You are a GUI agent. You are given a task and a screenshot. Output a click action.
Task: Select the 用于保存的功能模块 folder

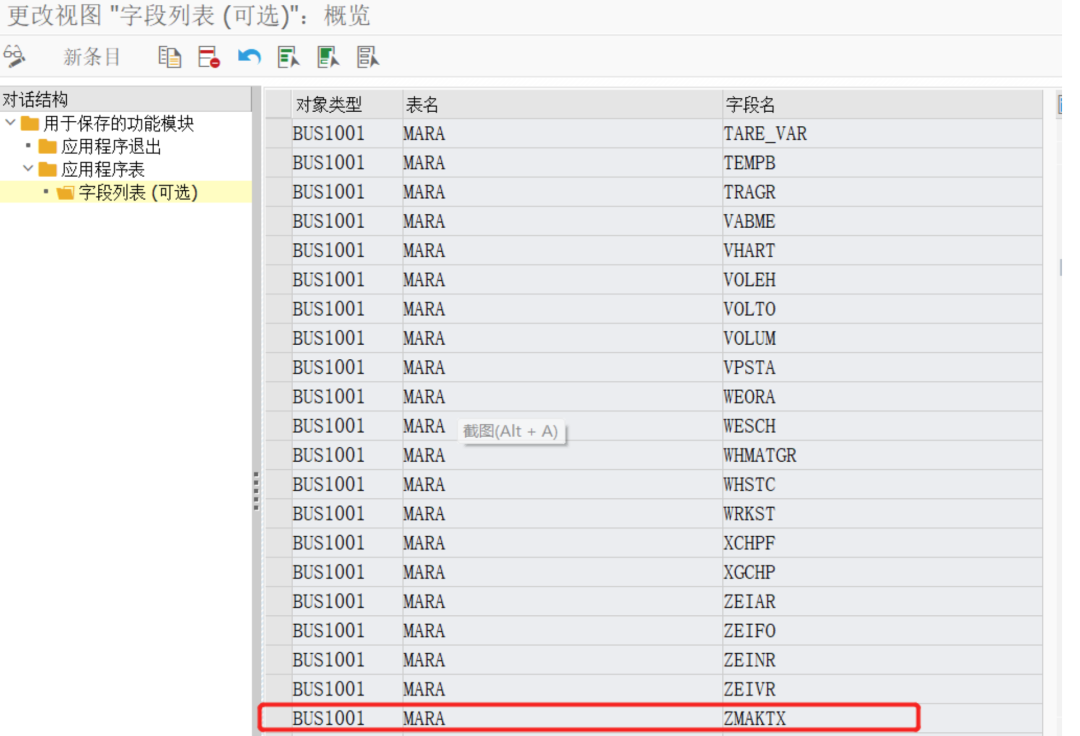(x=108, y=123)
